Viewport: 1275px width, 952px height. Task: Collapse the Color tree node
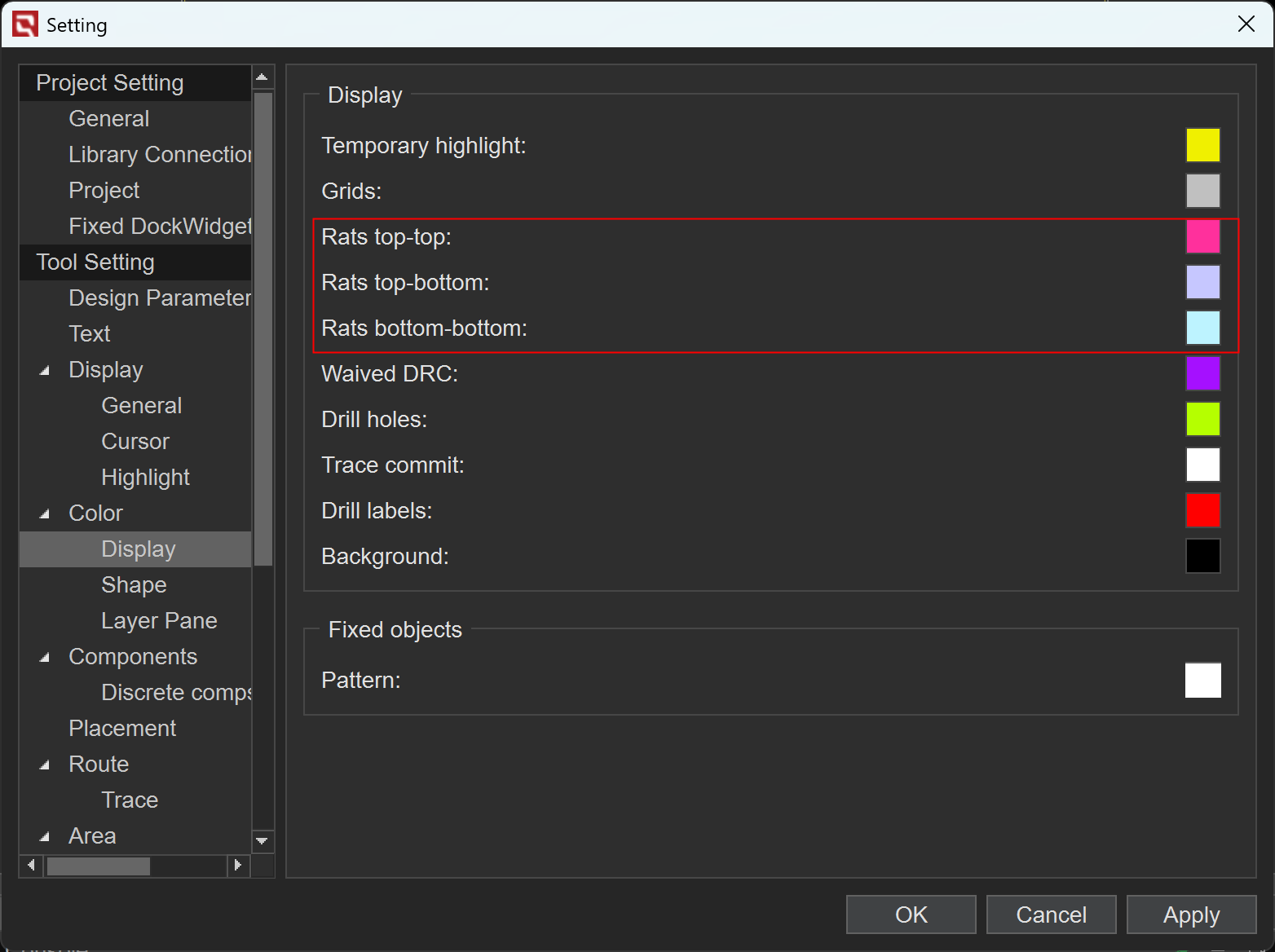point(45,514)
